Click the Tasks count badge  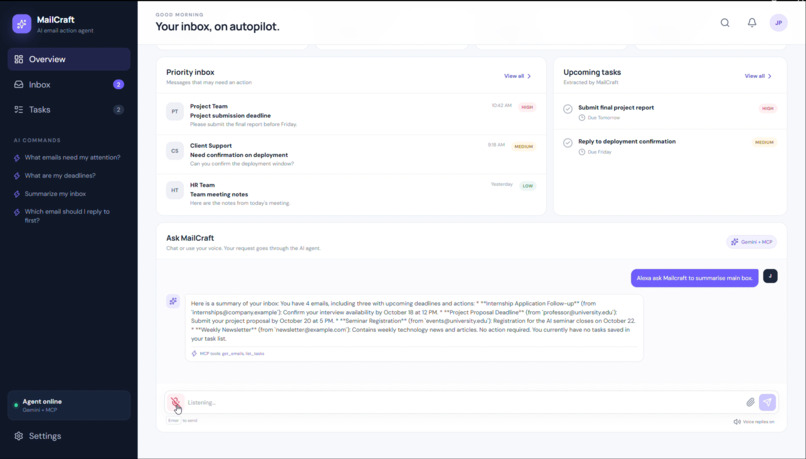[118, 109]
